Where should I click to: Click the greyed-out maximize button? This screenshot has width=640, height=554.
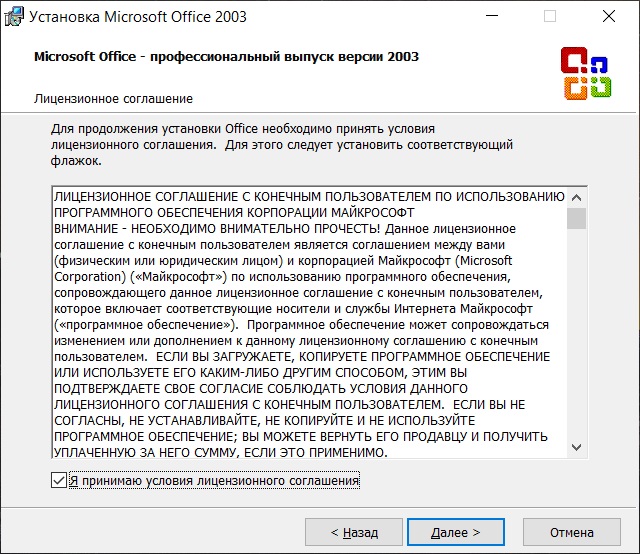click(x=550, y=16)
